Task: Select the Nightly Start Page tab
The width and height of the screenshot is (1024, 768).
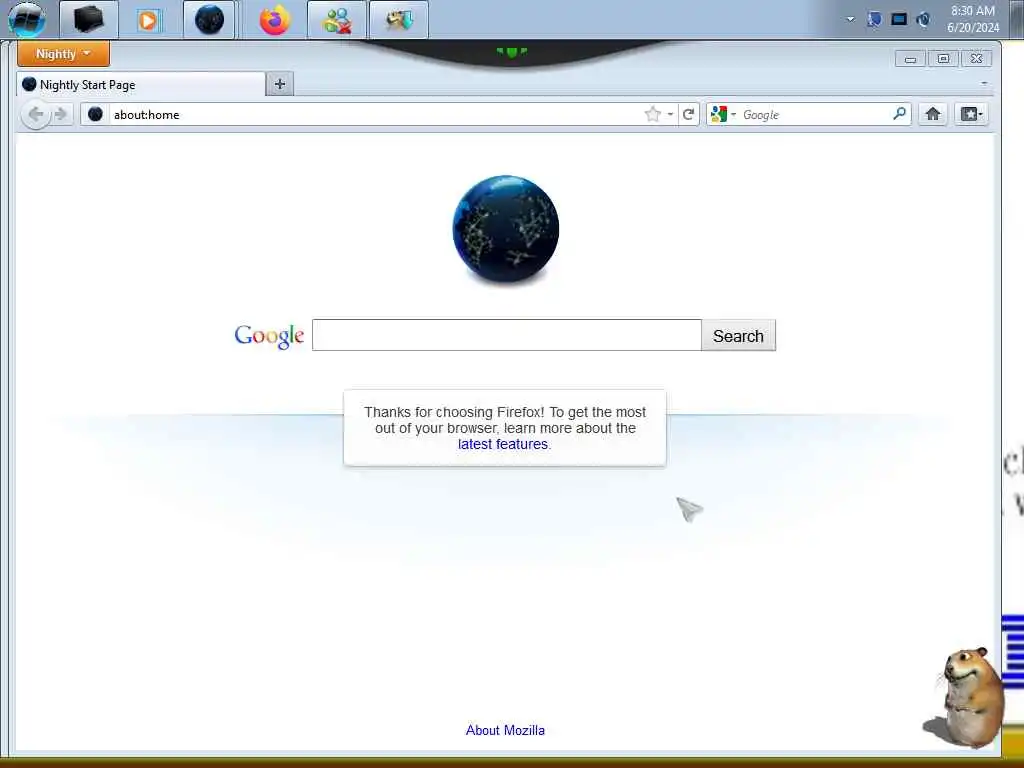Action: (x=141, y=84)
